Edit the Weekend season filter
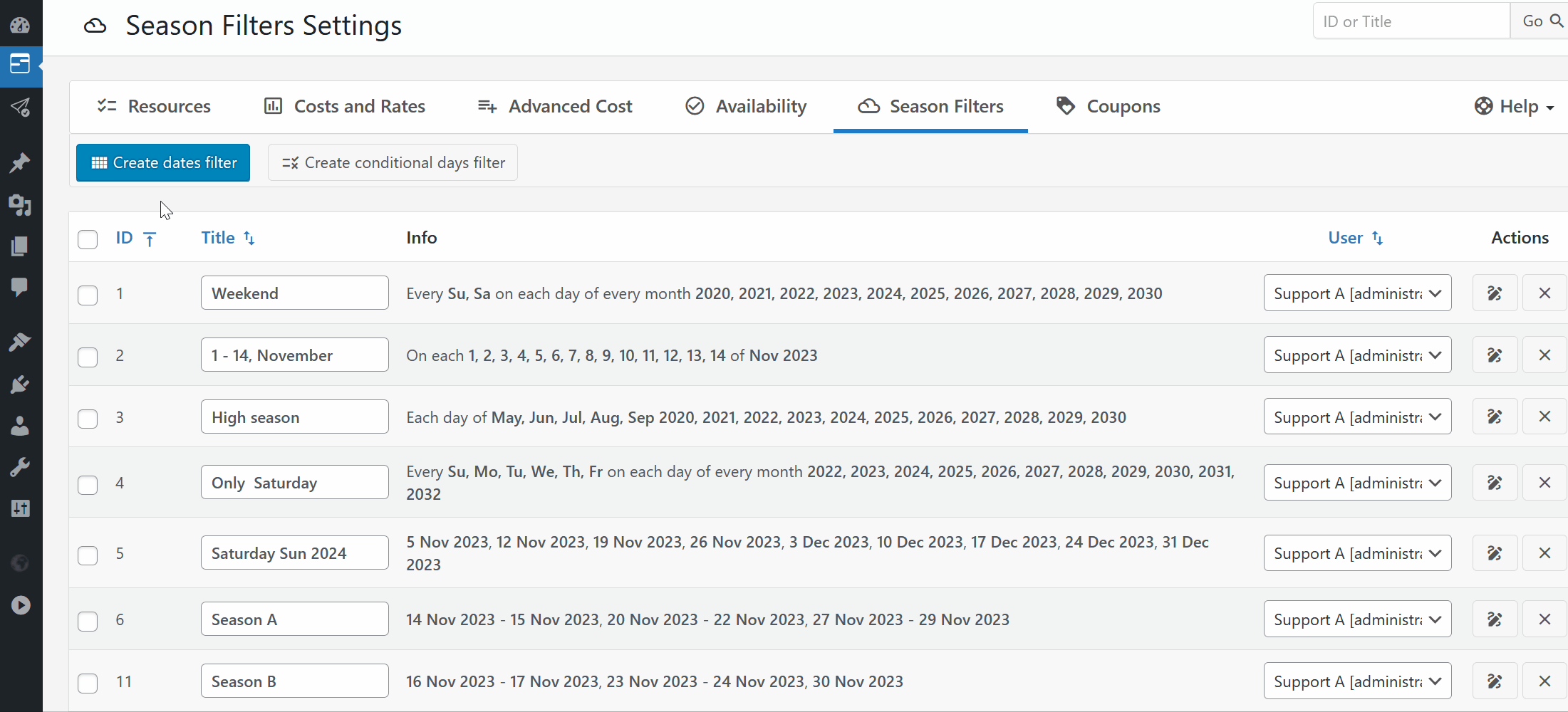This screenshot has width=1568, height=712. pyautogui.click(x=1494, y=293)
